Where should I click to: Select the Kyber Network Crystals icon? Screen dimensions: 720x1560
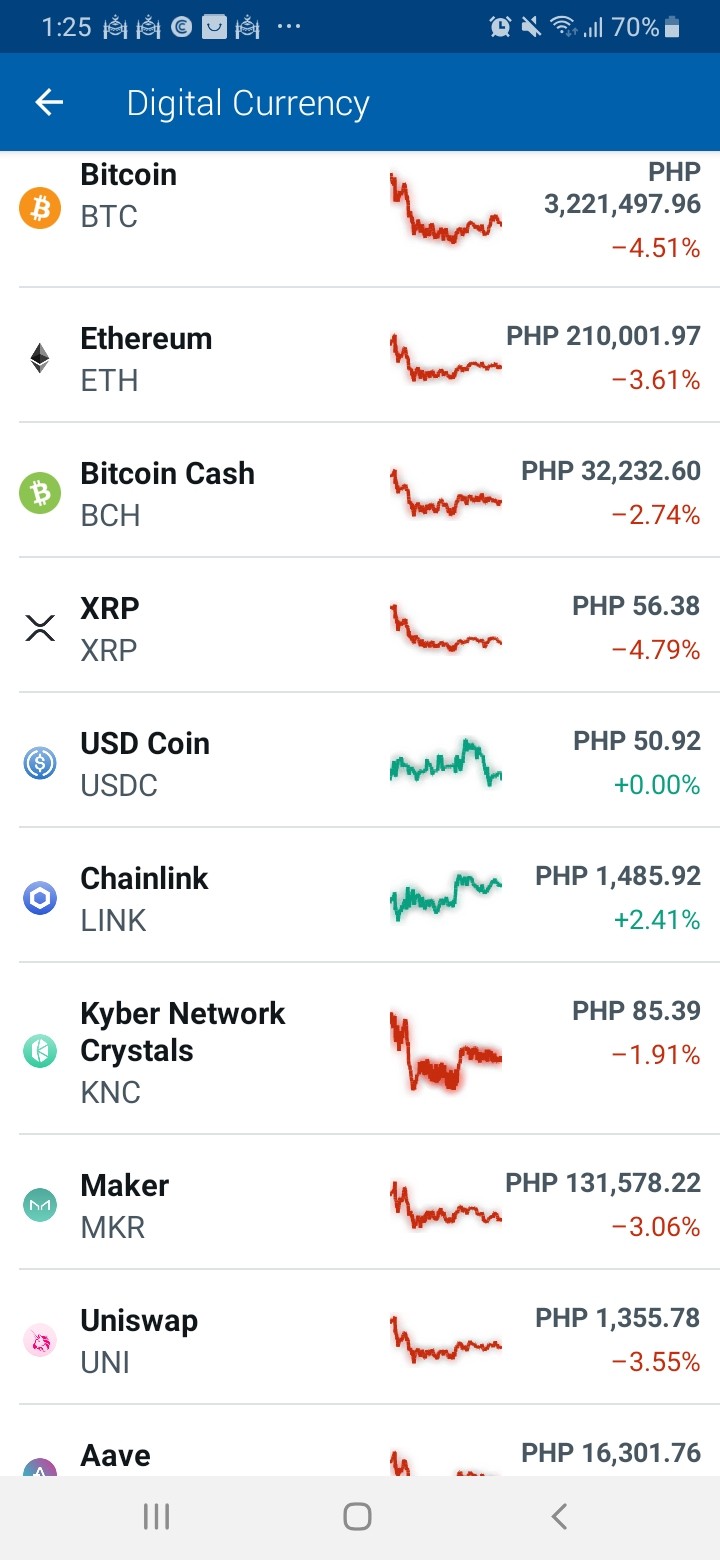(x=40, y=1052)
